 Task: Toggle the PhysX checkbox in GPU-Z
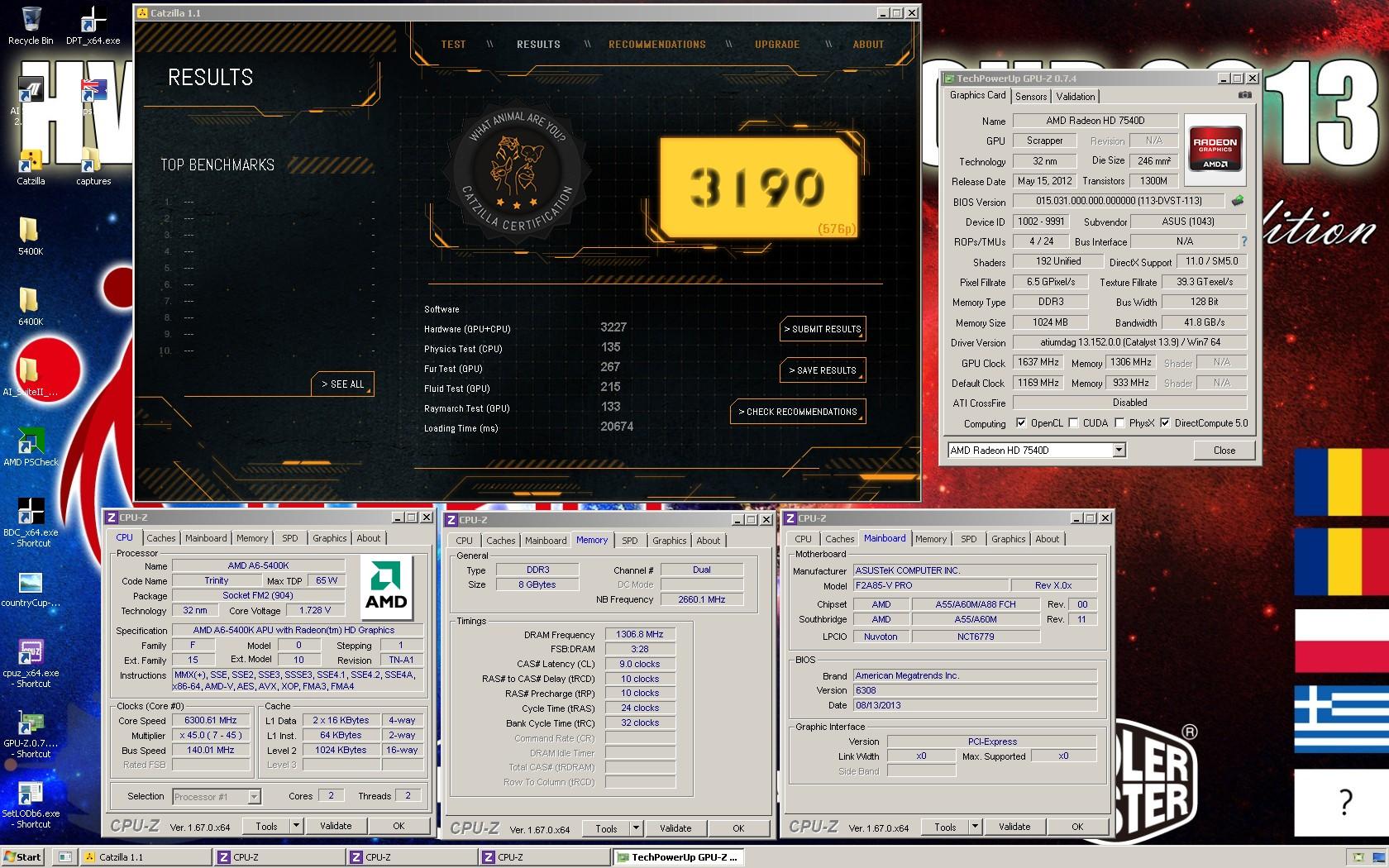1119,423
